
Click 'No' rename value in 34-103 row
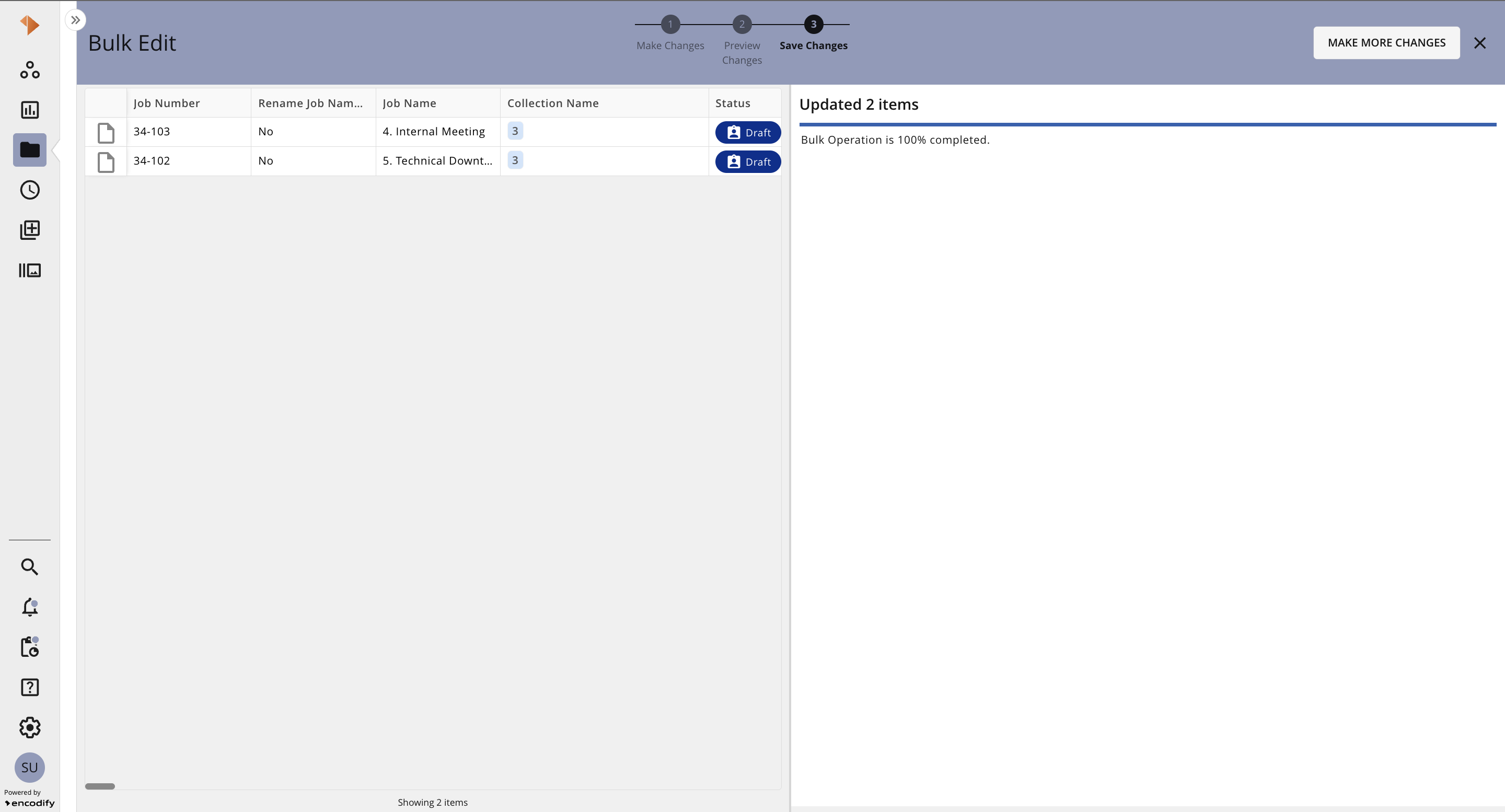tap(266, 132)
